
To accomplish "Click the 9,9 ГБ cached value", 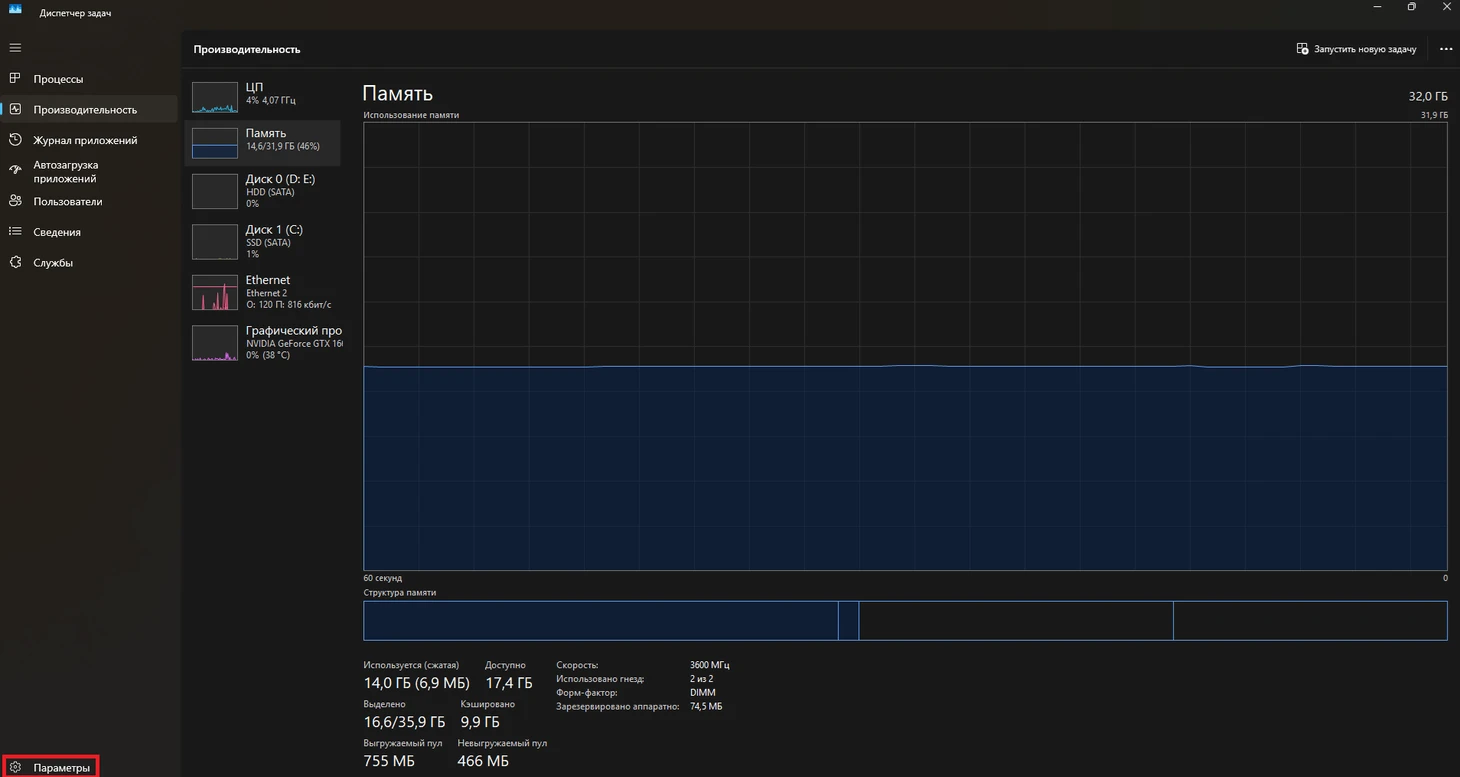I will coord(480,722).
